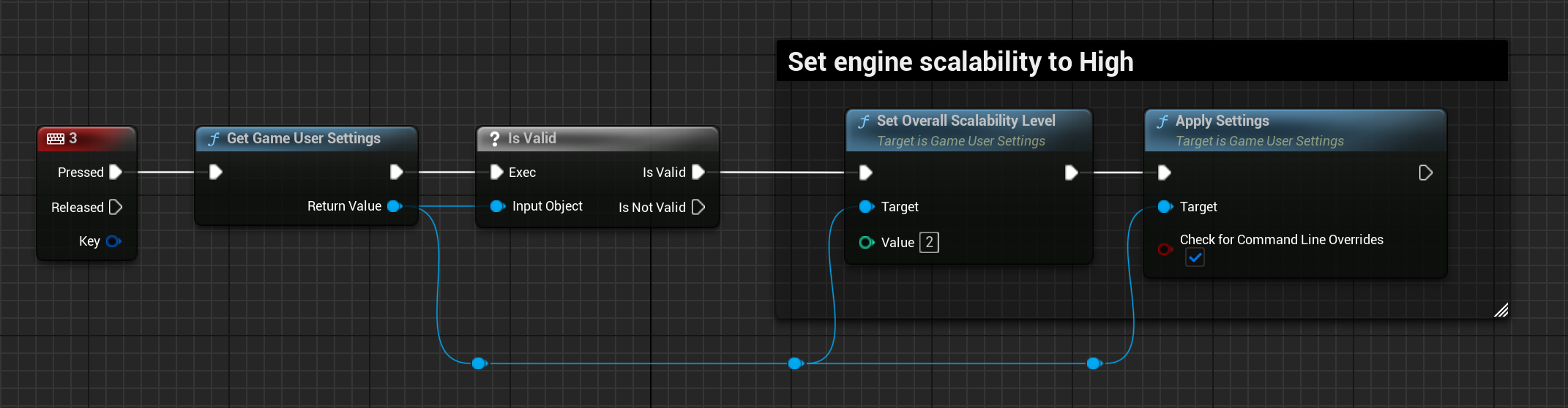Click the Target pin on Set Overall Scalability Level
The image size is (1568, 408).
pyautogui.click(x=867, y=207)
